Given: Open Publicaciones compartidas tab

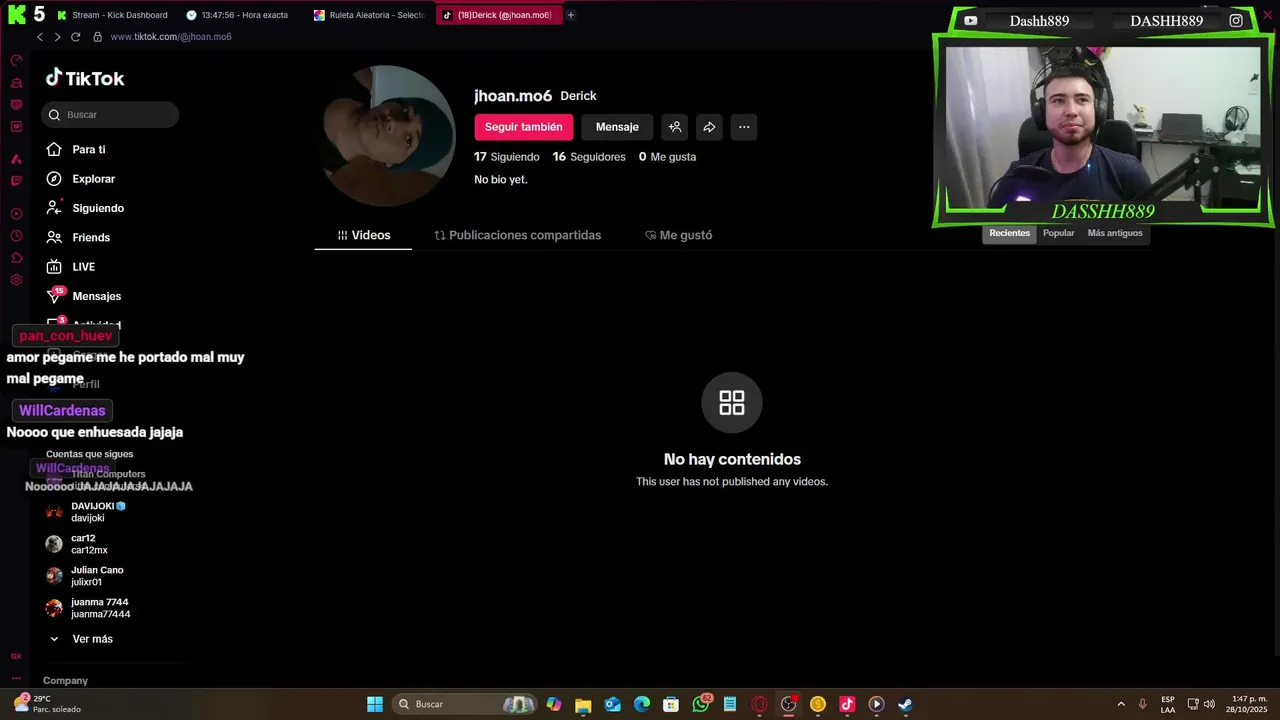Looking at the screenshot, I should coord(518,235).
